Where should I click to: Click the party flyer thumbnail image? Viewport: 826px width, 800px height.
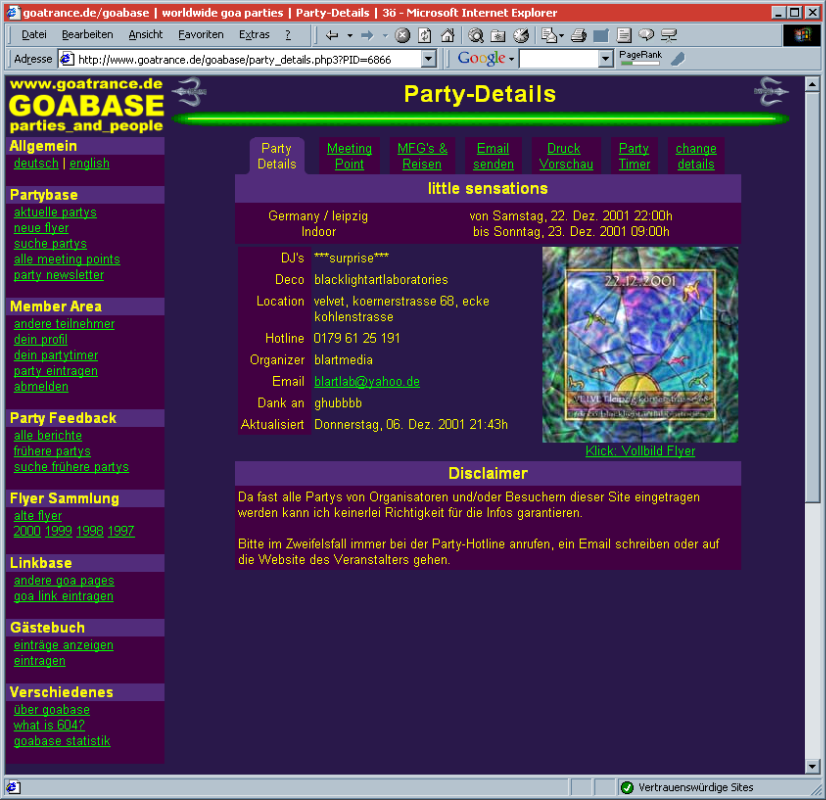pos(640,345)
